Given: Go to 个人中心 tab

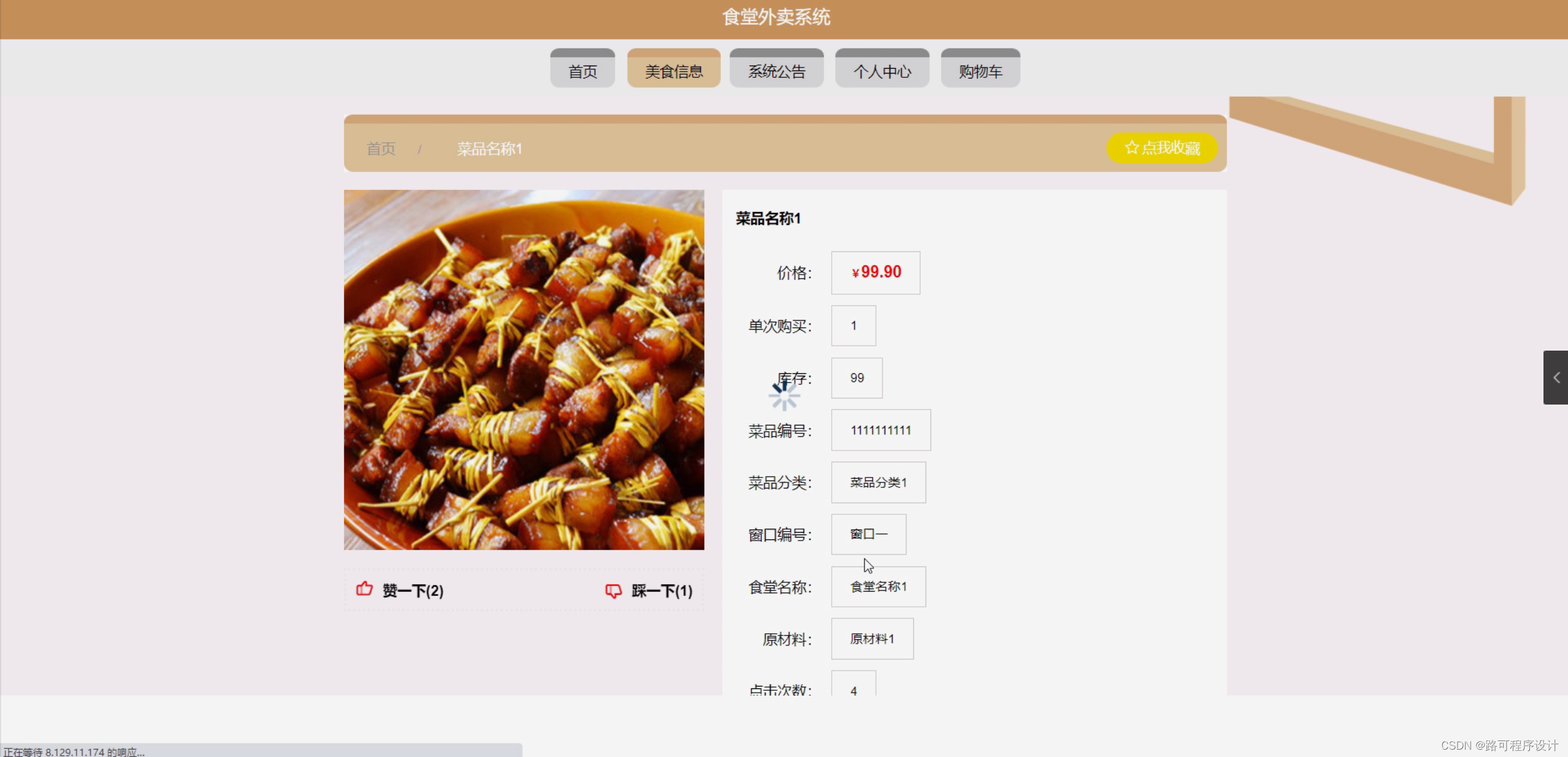Looking at the screenshot, I should (x=881, y=71).
